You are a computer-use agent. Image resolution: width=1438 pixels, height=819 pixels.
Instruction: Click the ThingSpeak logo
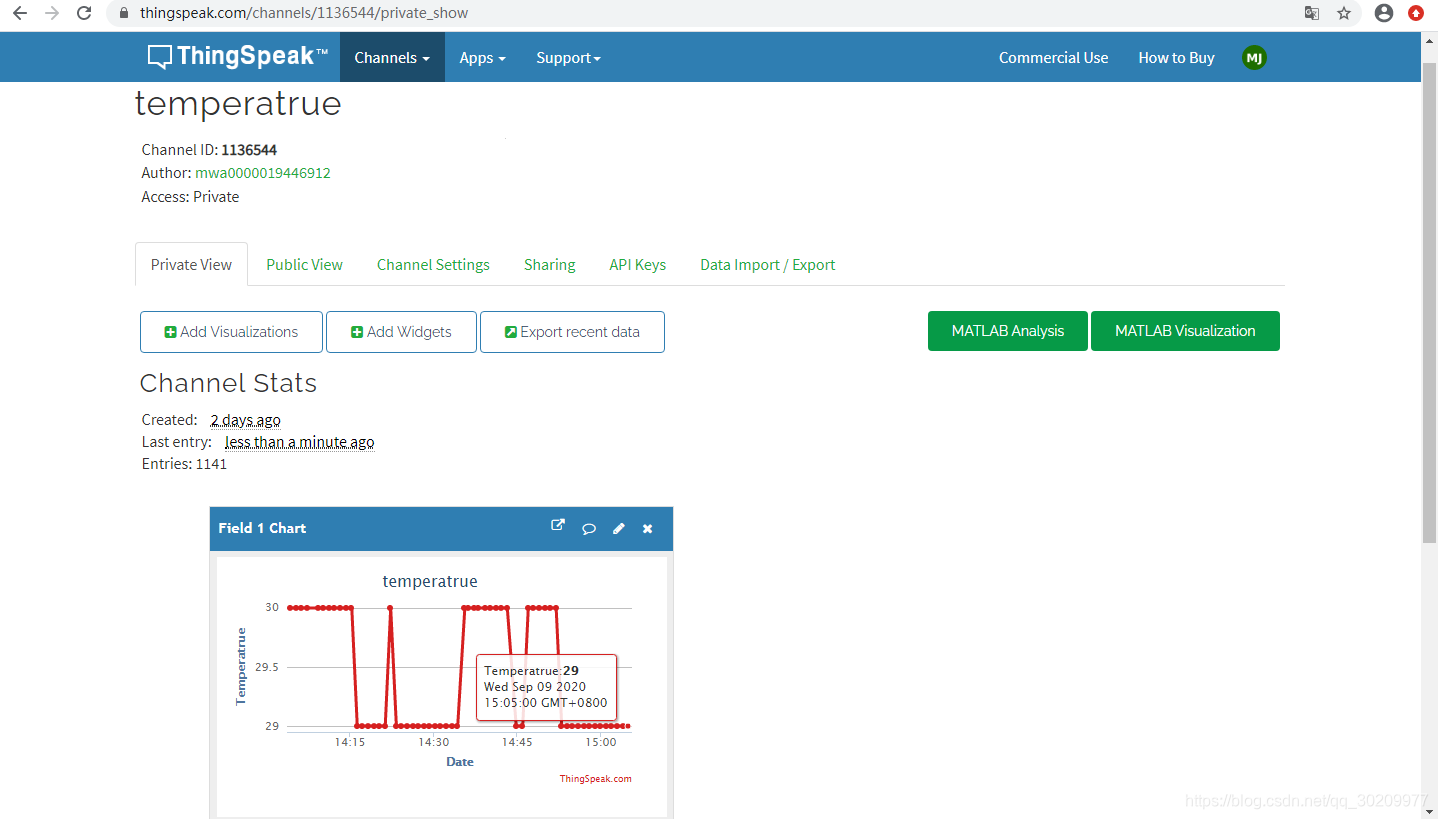238,57
